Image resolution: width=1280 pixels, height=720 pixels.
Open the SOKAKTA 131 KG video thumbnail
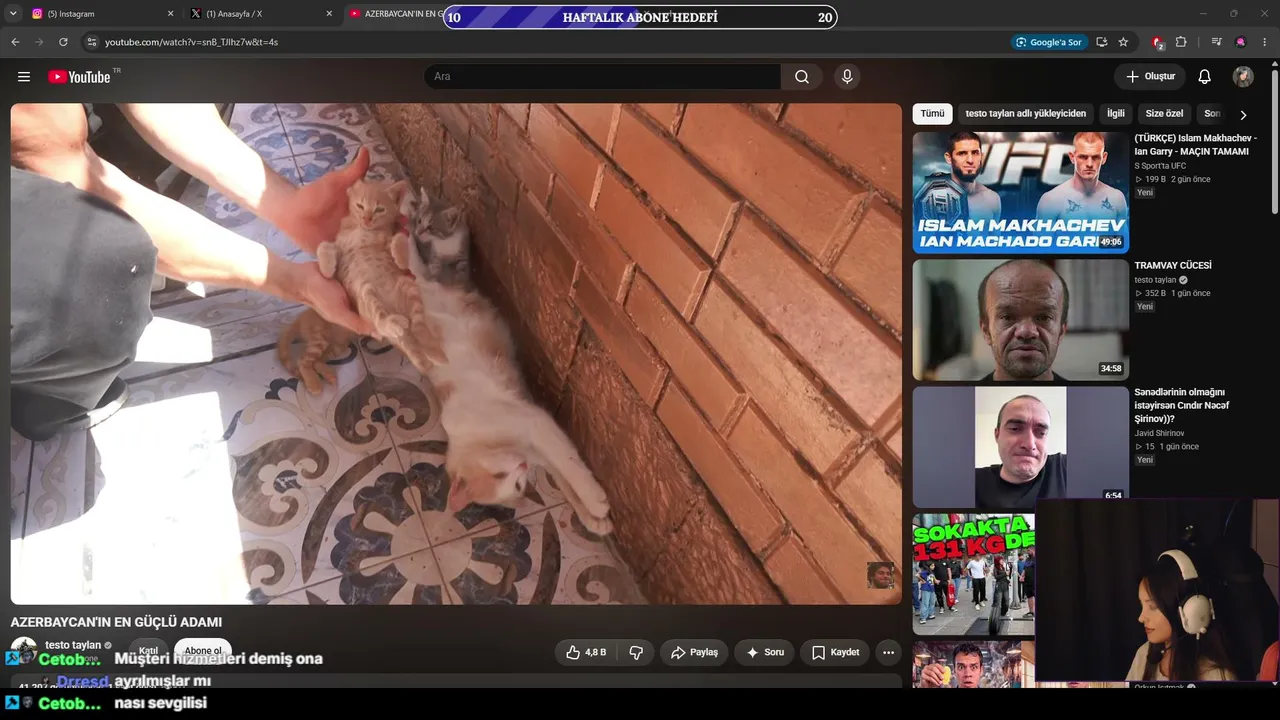(974, 574)
